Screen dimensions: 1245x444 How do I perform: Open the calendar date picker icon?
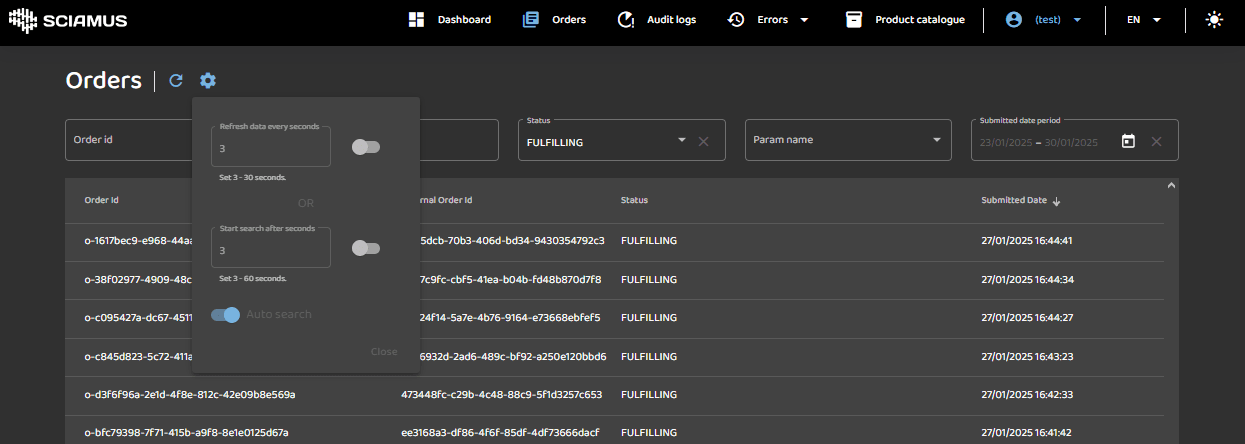(x=1128, y=141)
